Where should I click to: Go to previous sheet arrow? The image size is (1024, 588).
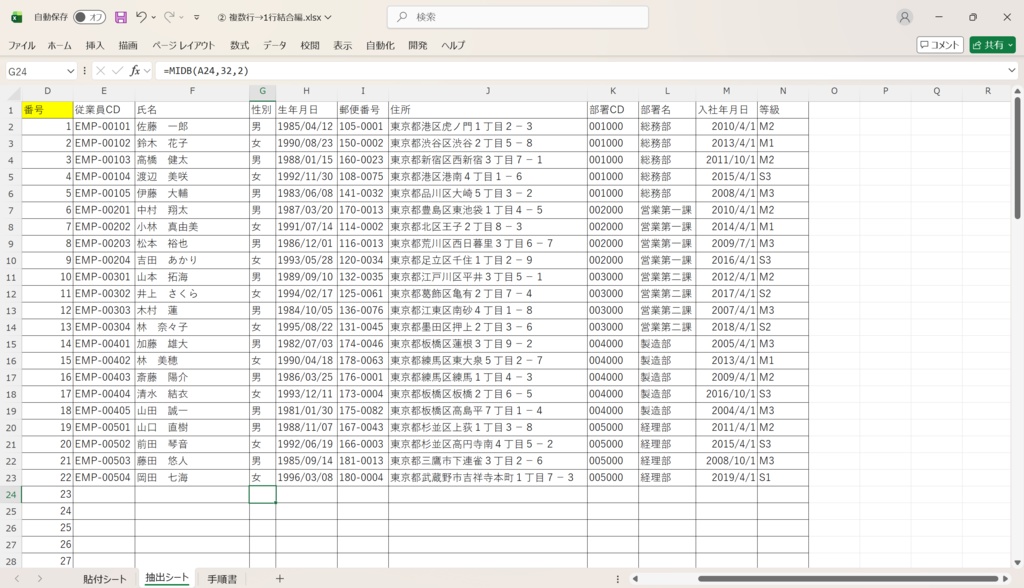click(x=18, y=579)
